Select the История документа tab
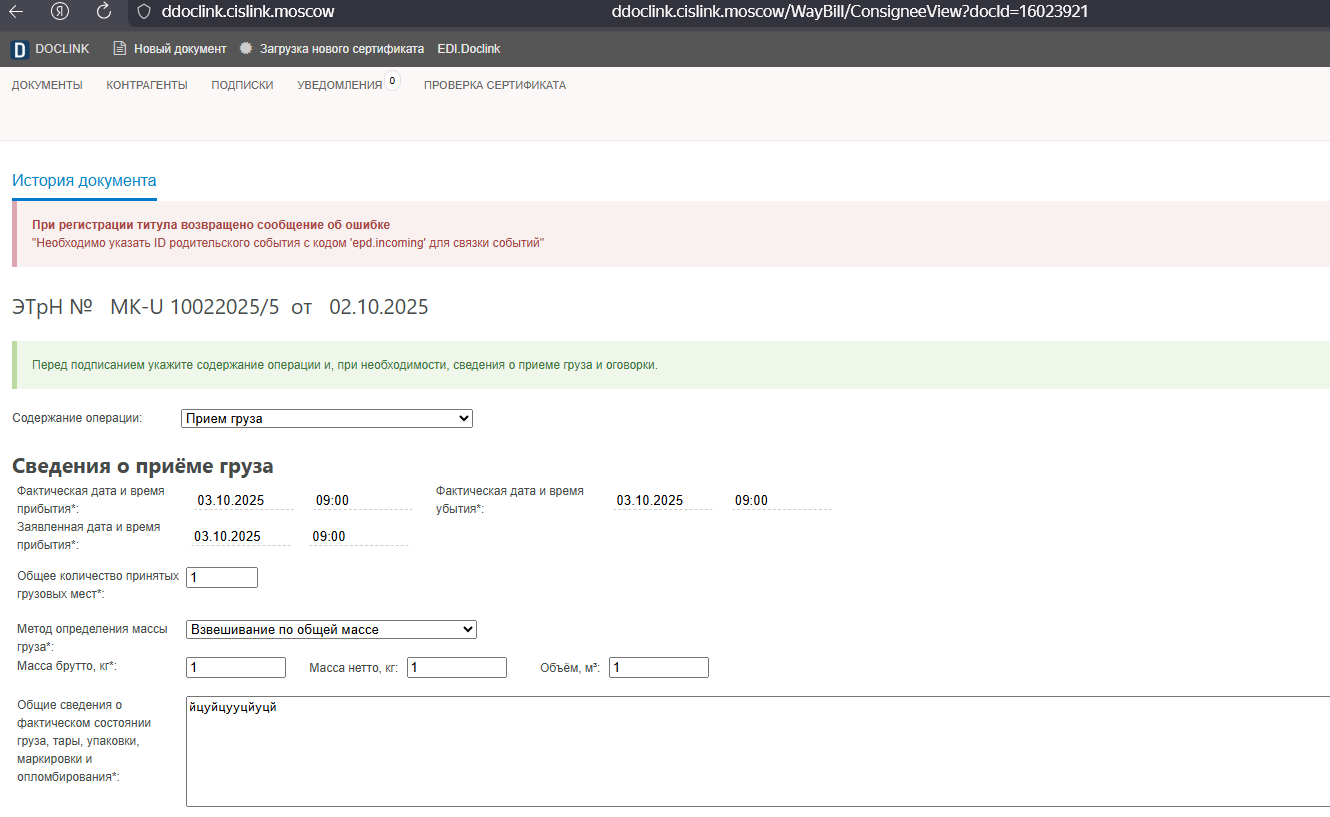The image size is (1330, 817). [x=84, y=181]
